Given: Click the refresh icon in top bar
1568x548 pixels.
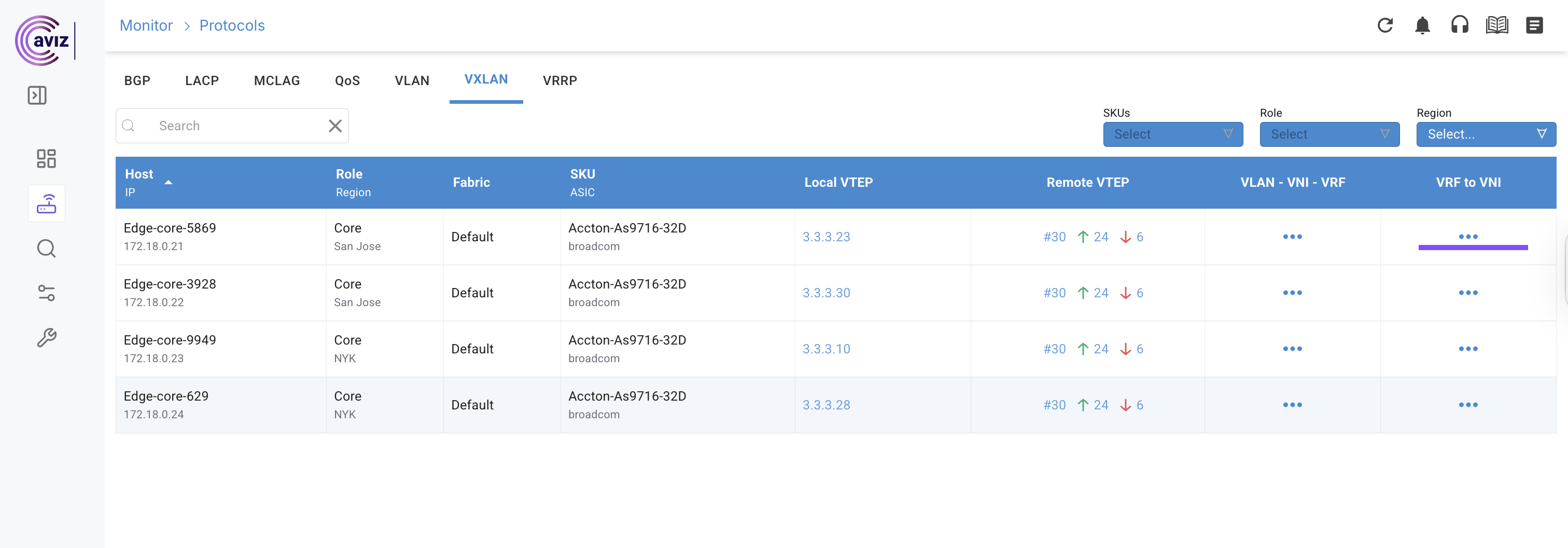Looking at the screenshot, I should tap(1385, 25).
